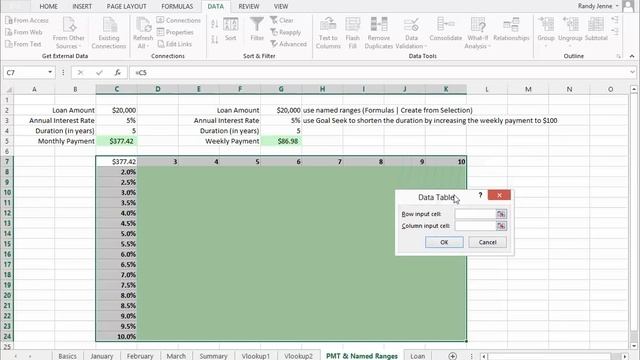Screen dimensions: 640x360
Task: Select all cells corner button
Action: point(7,89)
